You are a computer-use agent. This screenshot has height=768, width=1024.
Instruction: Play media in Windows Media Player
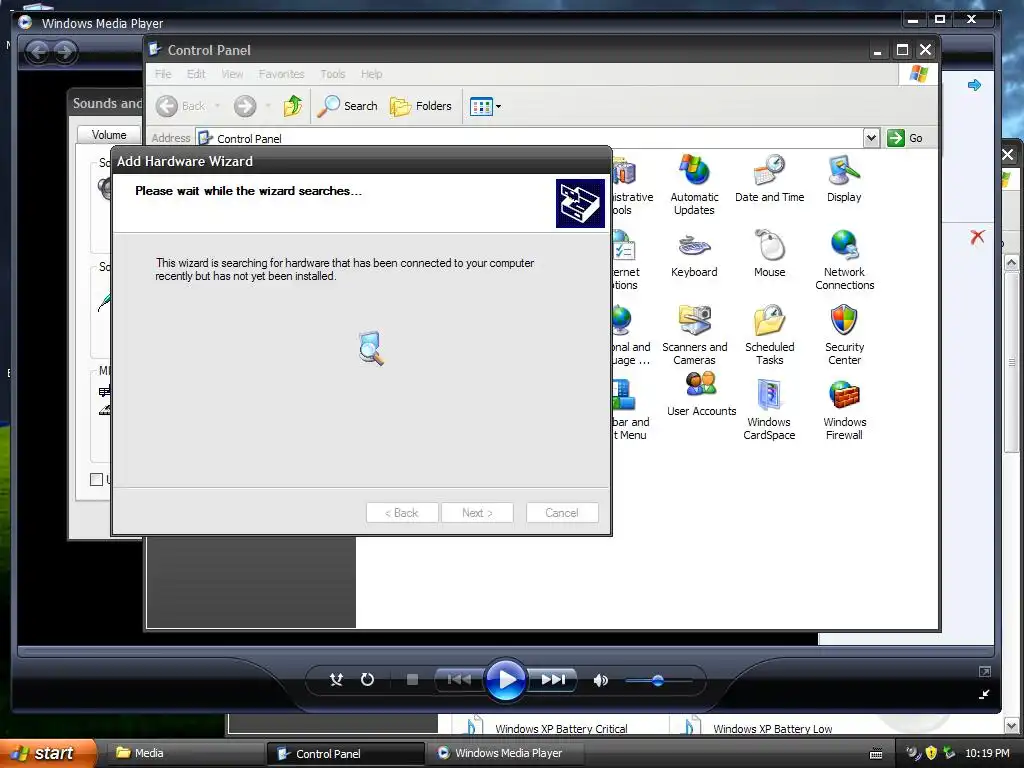click(505, 680)
